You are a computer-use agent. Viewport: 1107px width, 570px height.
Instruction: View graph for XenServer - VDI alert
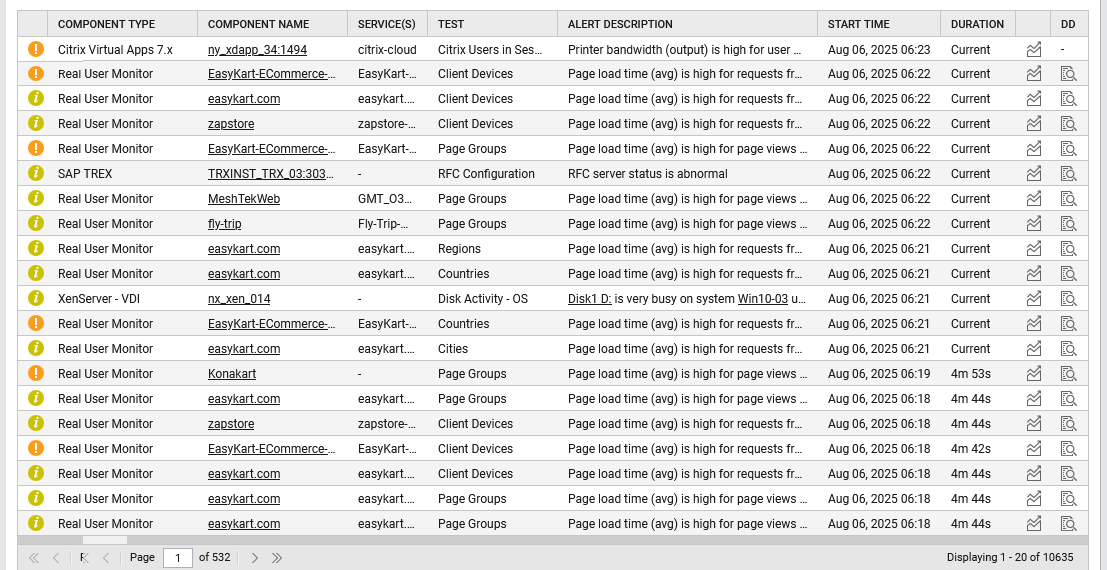click(x=1034, y=299)
